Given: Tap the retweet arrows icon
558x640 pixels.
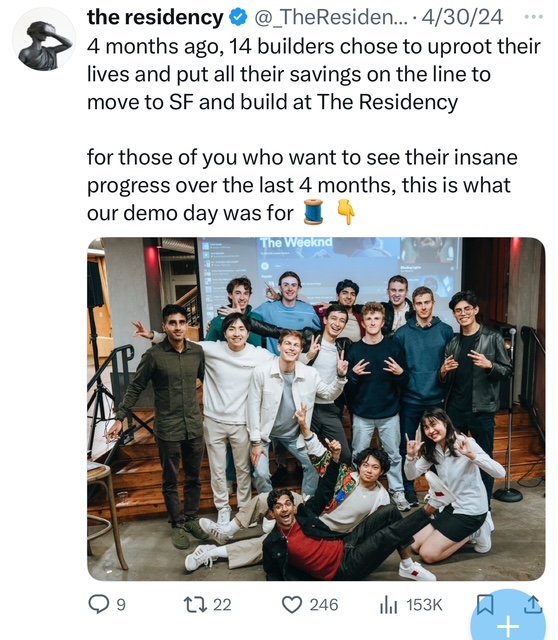Looking at the screenshot, I should tap(193, 604).
